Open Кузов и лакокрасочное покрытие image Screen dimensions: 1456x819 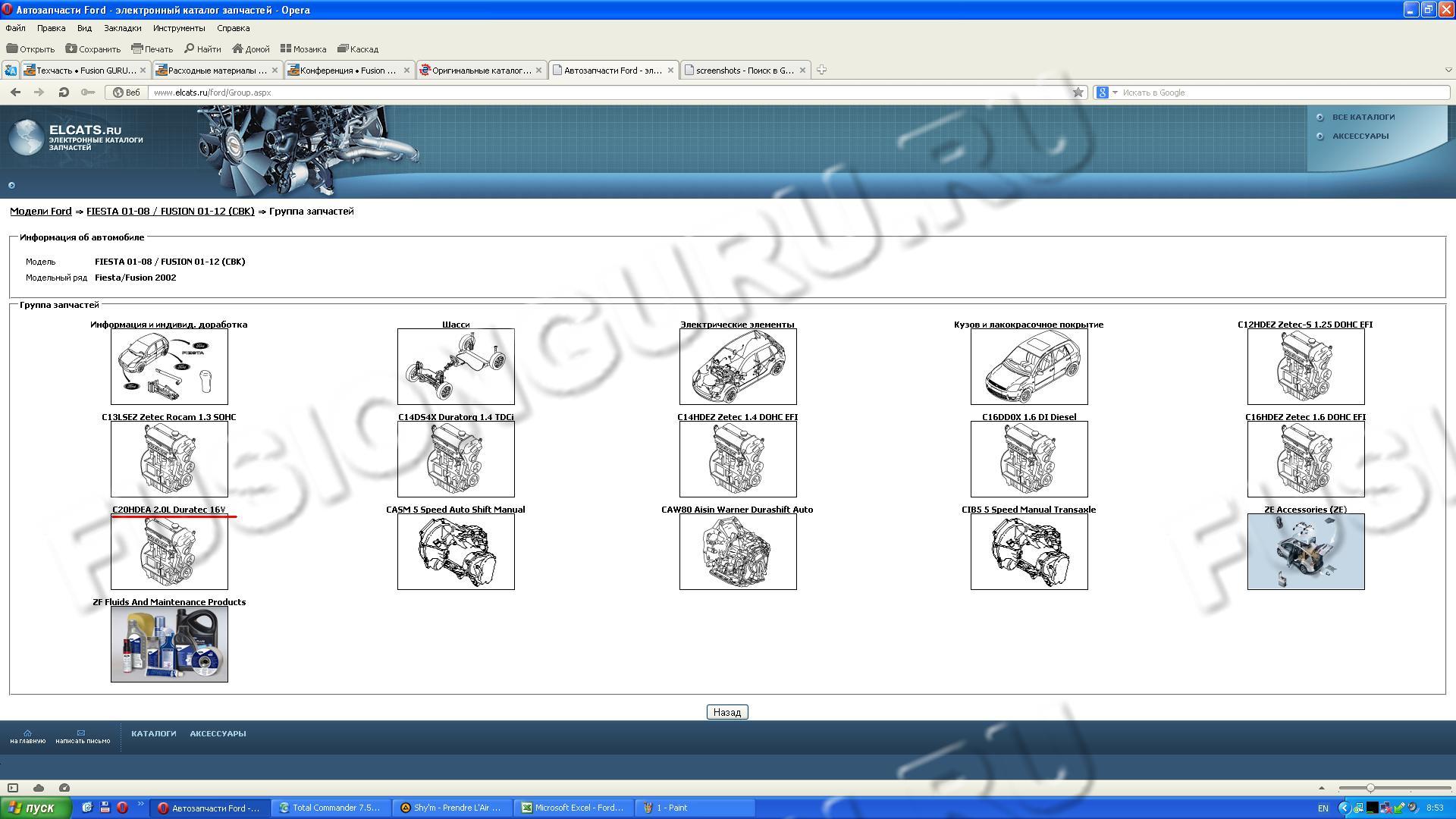(x=1029, y=366)
